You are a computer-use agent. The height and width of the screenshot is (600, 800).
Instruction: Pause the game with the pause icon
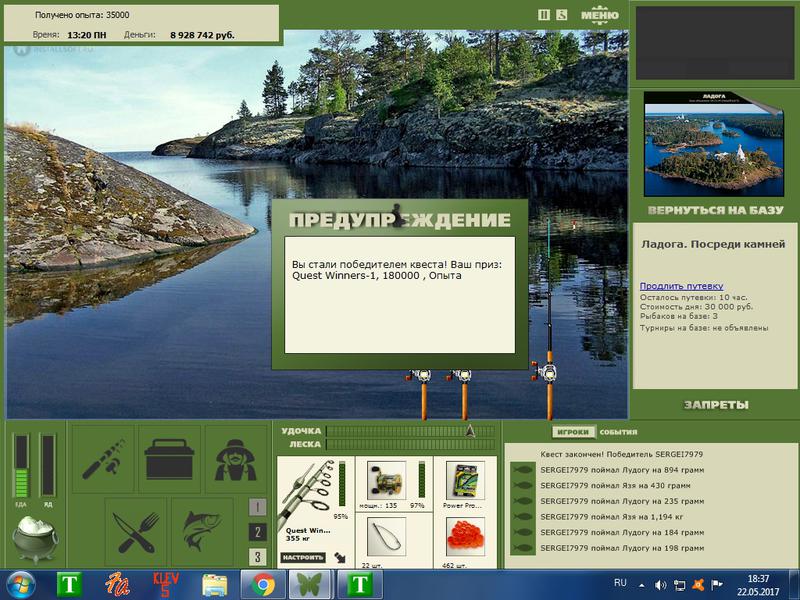544,15
